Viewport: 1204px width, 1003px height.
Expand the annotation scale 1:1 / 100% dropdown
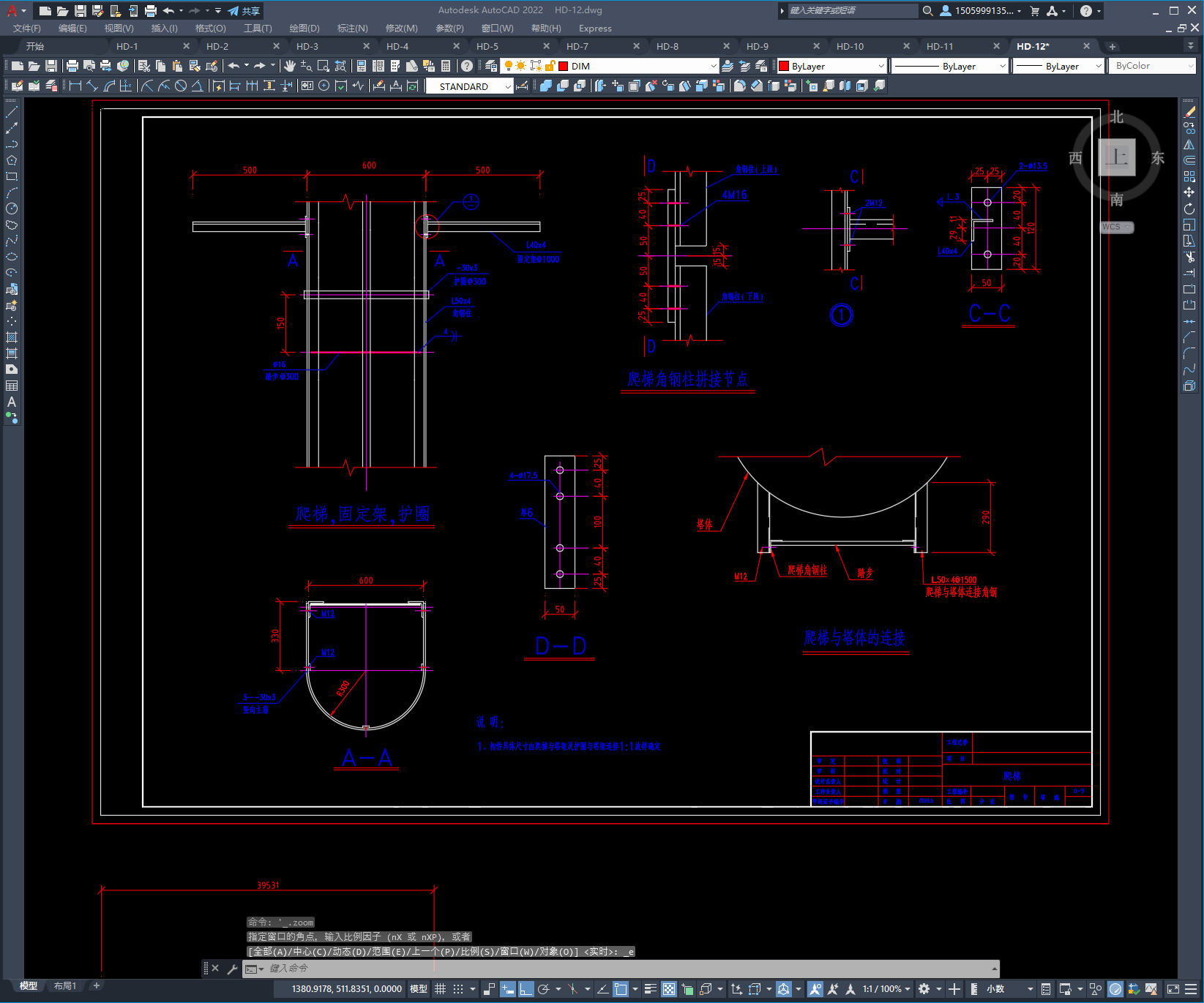pos(886,989)
